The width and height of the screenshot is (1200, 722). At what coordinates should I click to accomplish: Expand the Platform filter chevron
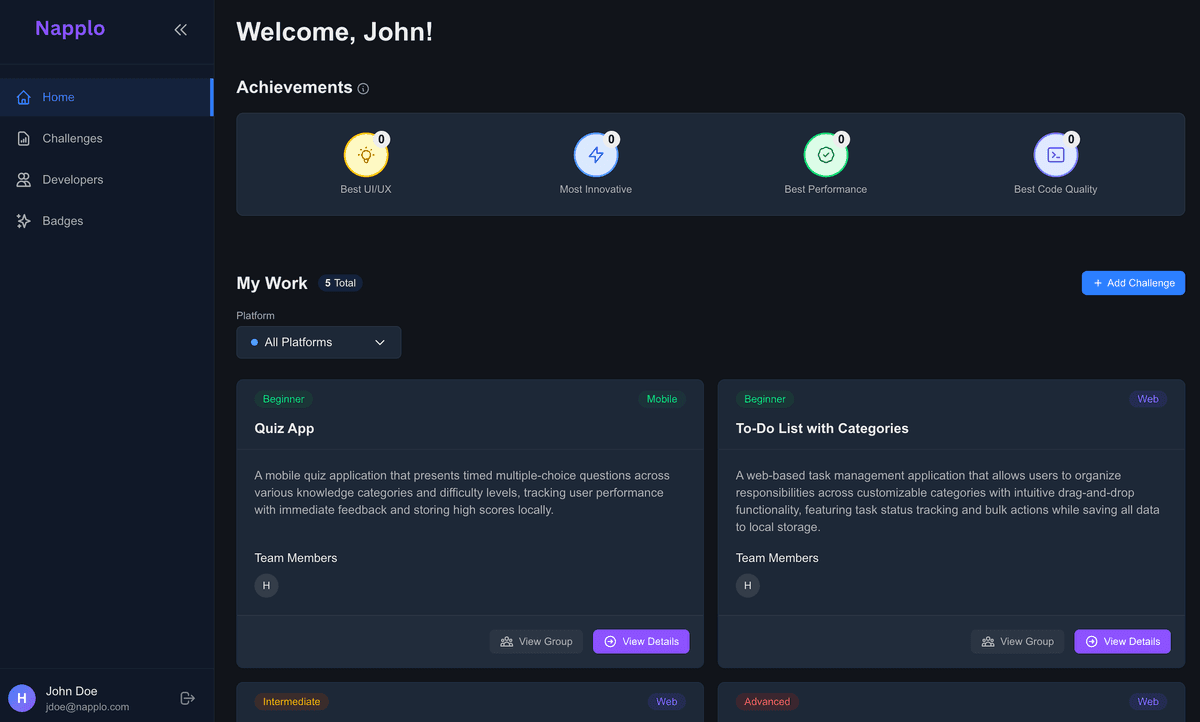coord(379,342)
